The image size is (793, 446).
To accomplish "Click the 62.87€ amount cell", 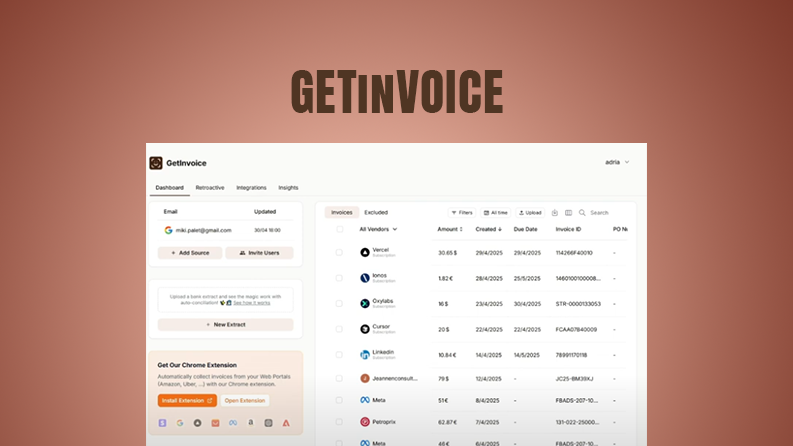I will [x=448, y=422].
